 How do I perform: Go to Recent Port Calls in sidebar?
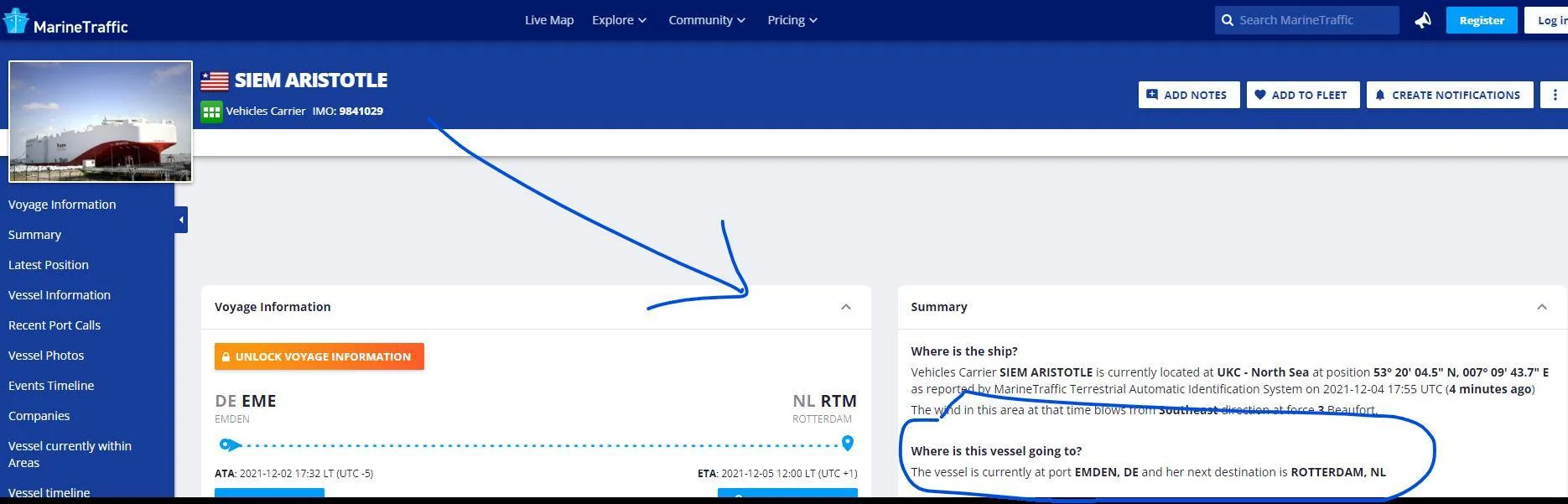coord(55,325)
